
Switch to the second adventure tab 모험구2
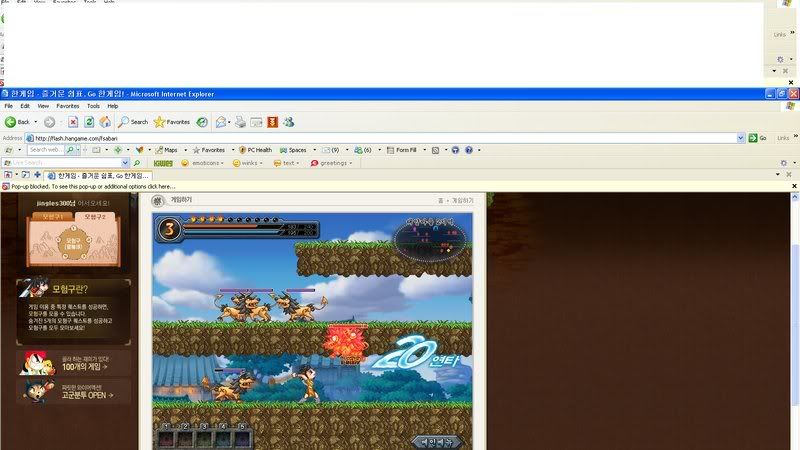coord(95,216)
